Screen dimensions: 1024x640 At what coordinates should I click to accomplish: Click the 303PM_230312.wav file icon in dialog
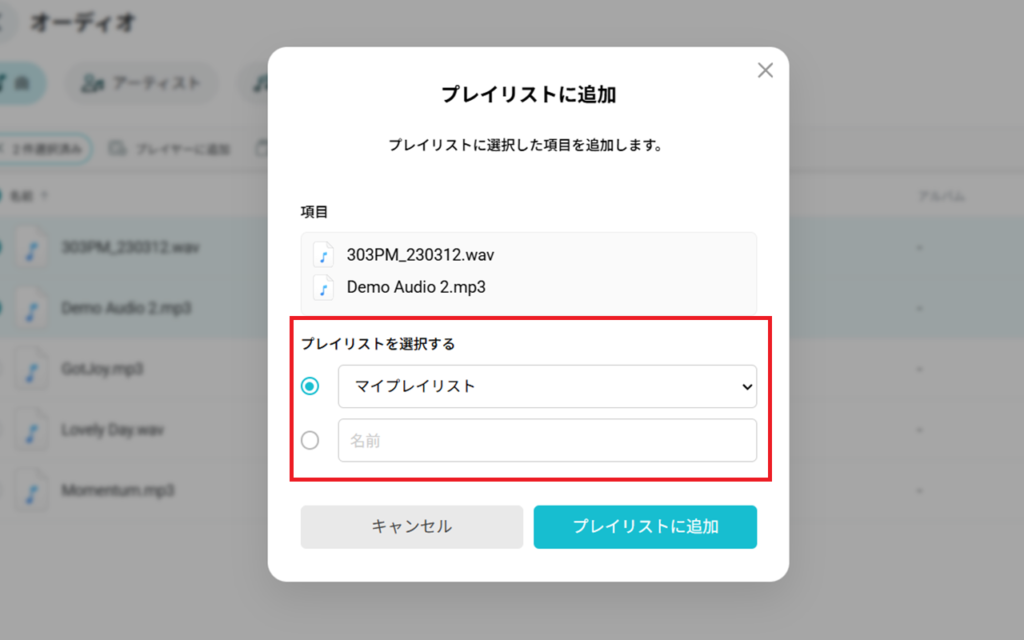[x=323, y=255]
